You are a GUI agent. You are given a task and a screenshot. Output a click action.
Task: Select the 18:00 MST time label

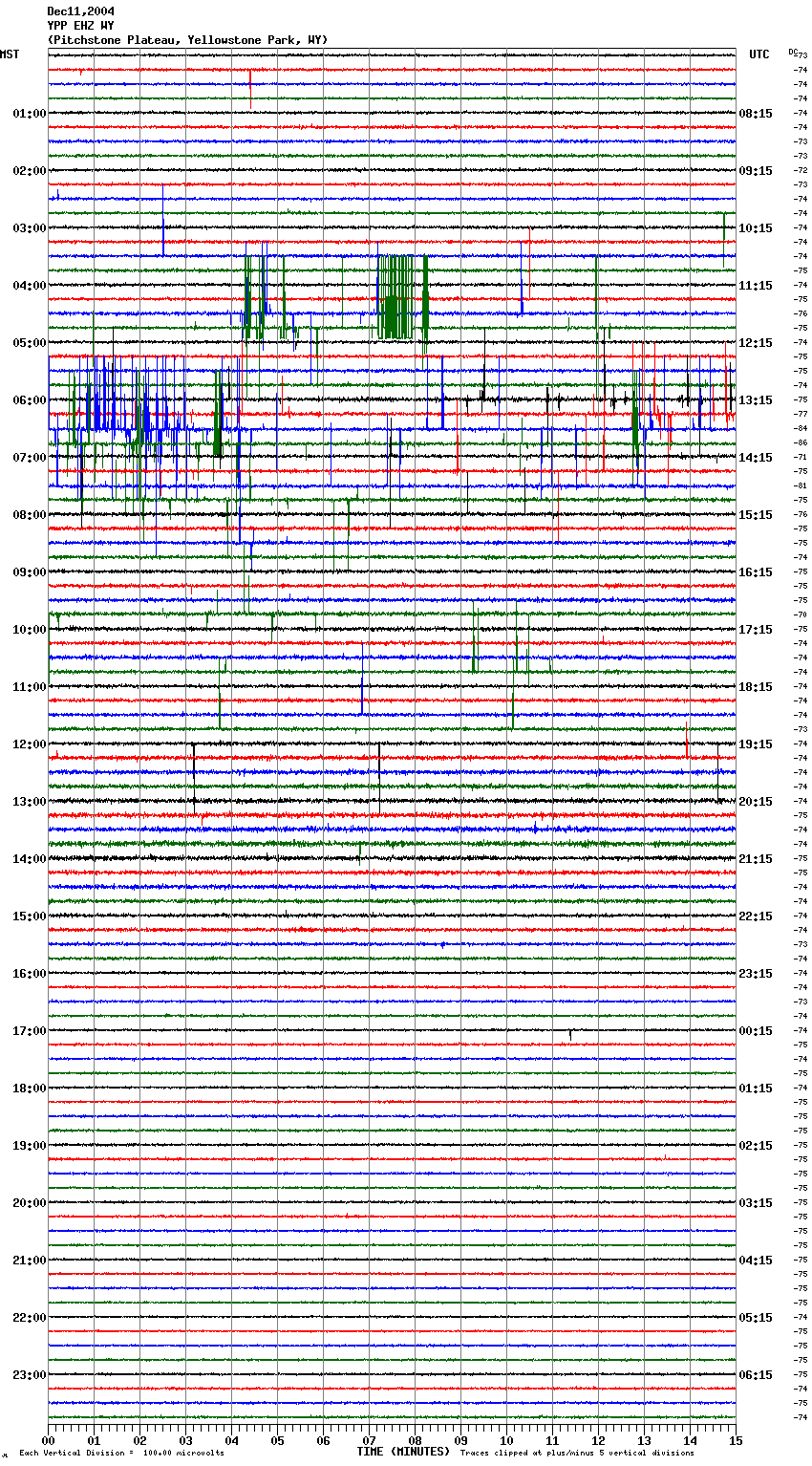click(x=30, y=1089)
